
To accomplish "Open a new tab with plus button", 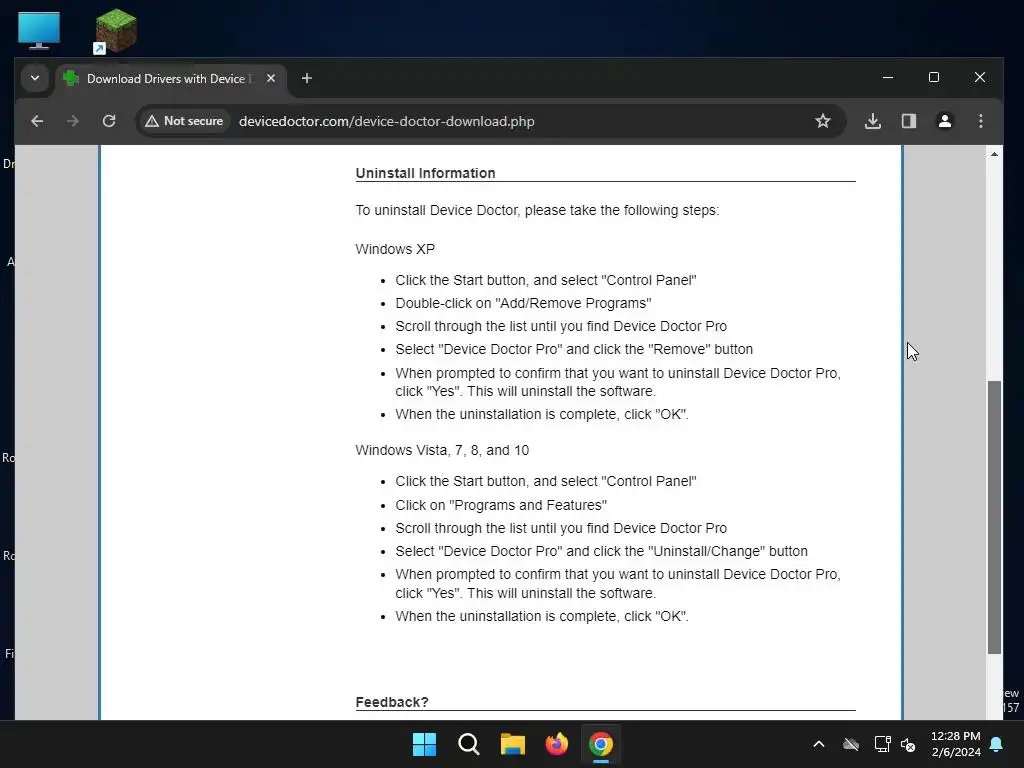I will coord(307,78).
